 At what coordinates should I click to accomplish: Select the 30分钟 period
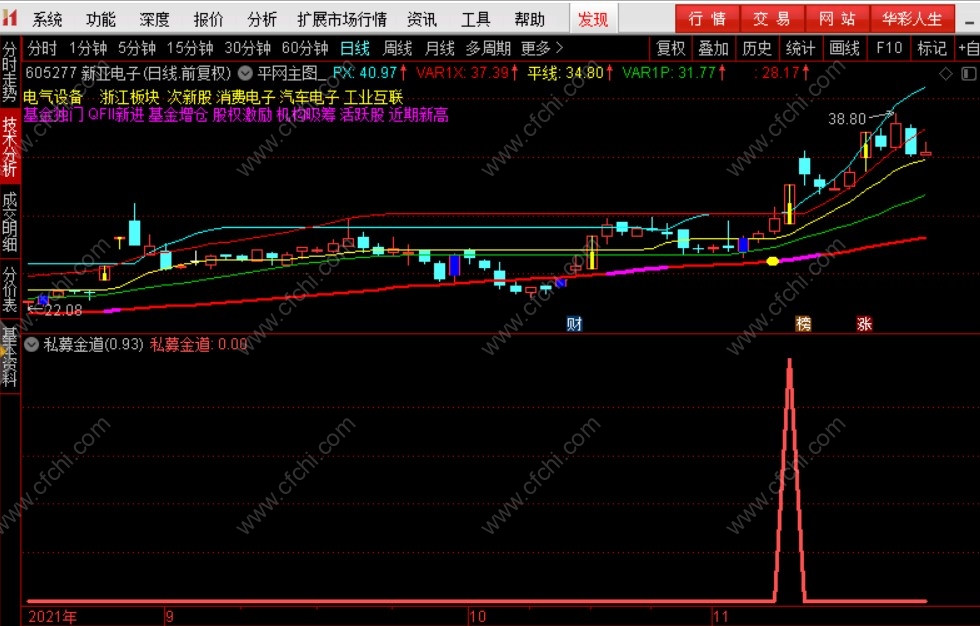click(x=248, y=48)
